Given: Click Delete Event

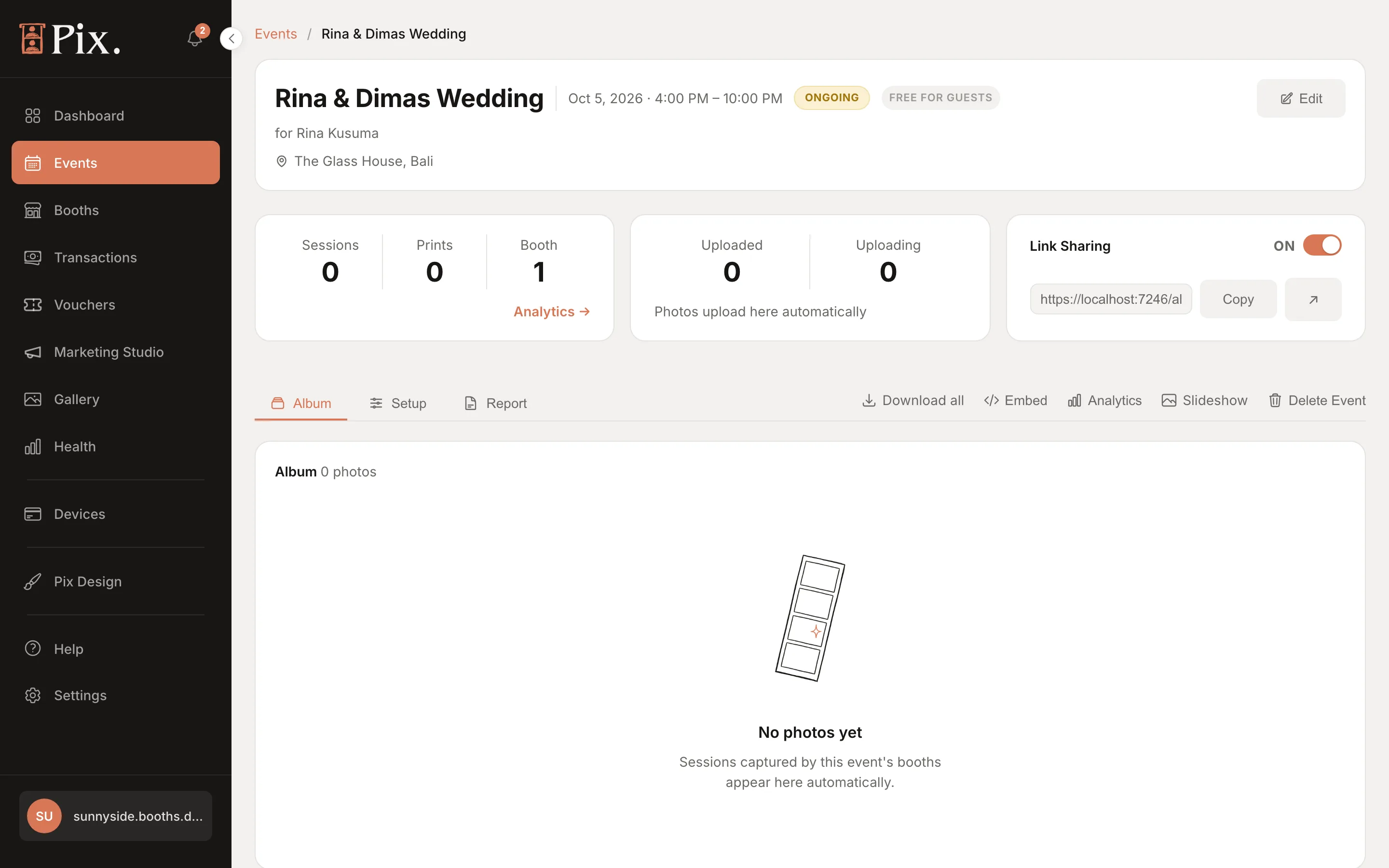Looking at the screenshot, I should click(x=1317, y=400).
